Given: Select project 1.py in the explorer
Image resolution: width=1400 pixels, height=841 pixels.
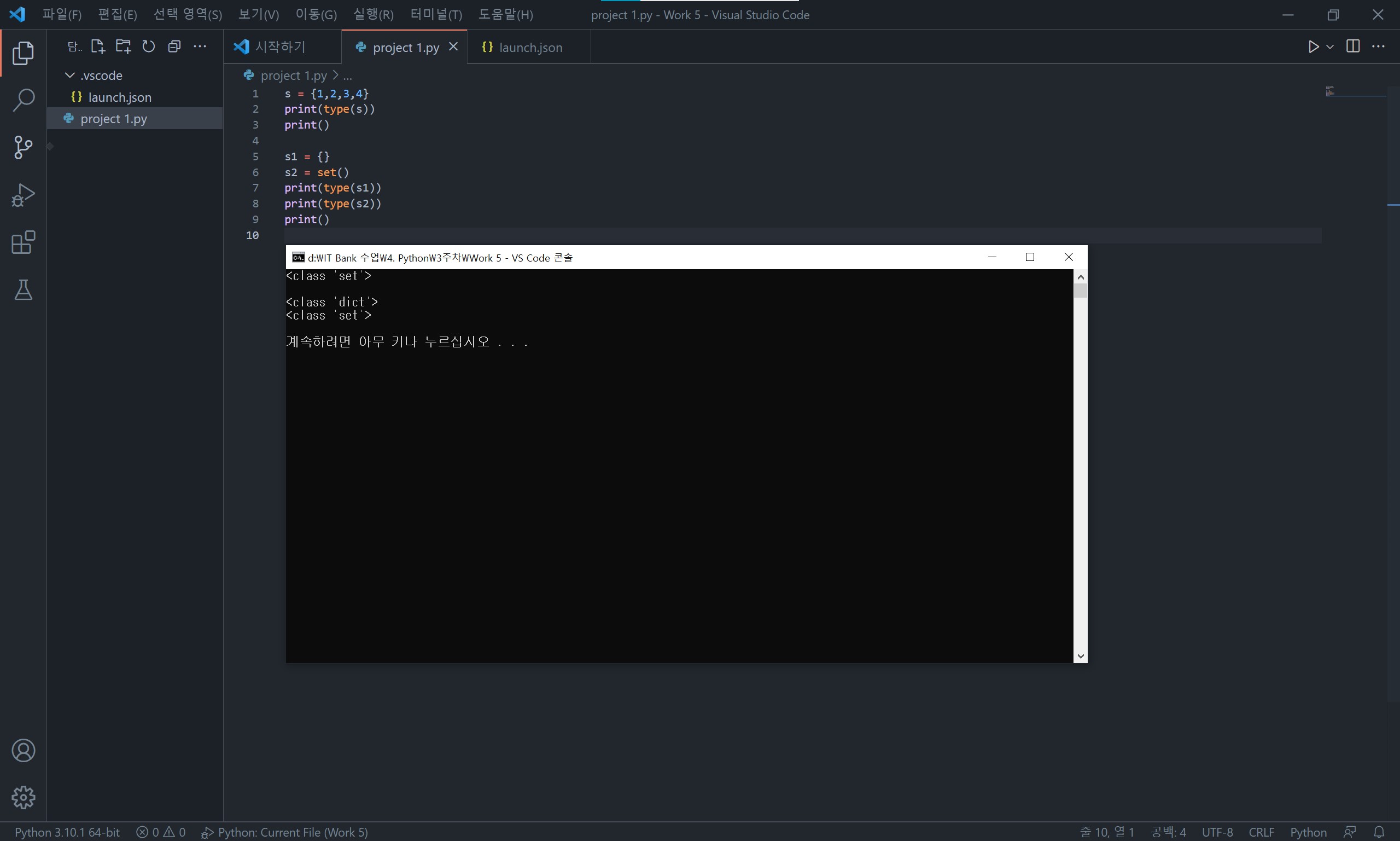Looking at the screenshot, I should [x=114, y=118].
